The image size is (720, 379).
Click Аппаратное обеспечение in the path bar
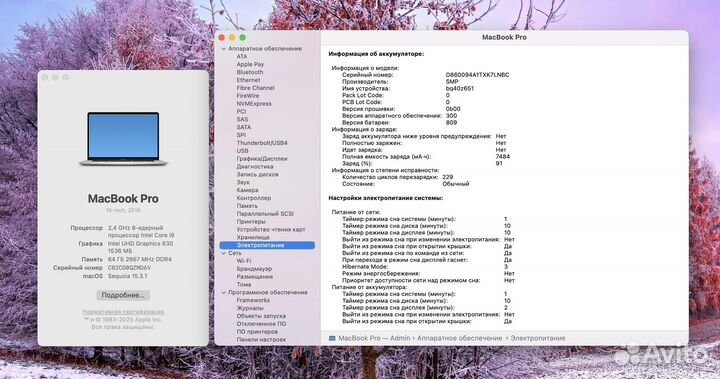[x=460, y=338]
